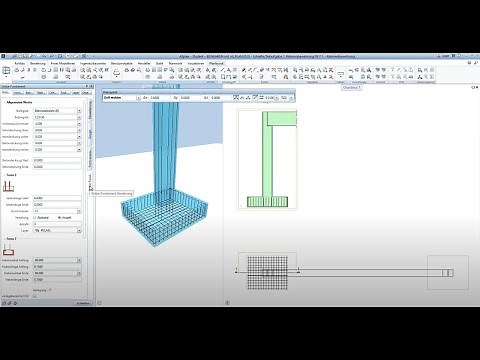Click the Hakenlänge Anfang input field
The image size is (480, 360).
pyautogui.click(x=57, y=267)
